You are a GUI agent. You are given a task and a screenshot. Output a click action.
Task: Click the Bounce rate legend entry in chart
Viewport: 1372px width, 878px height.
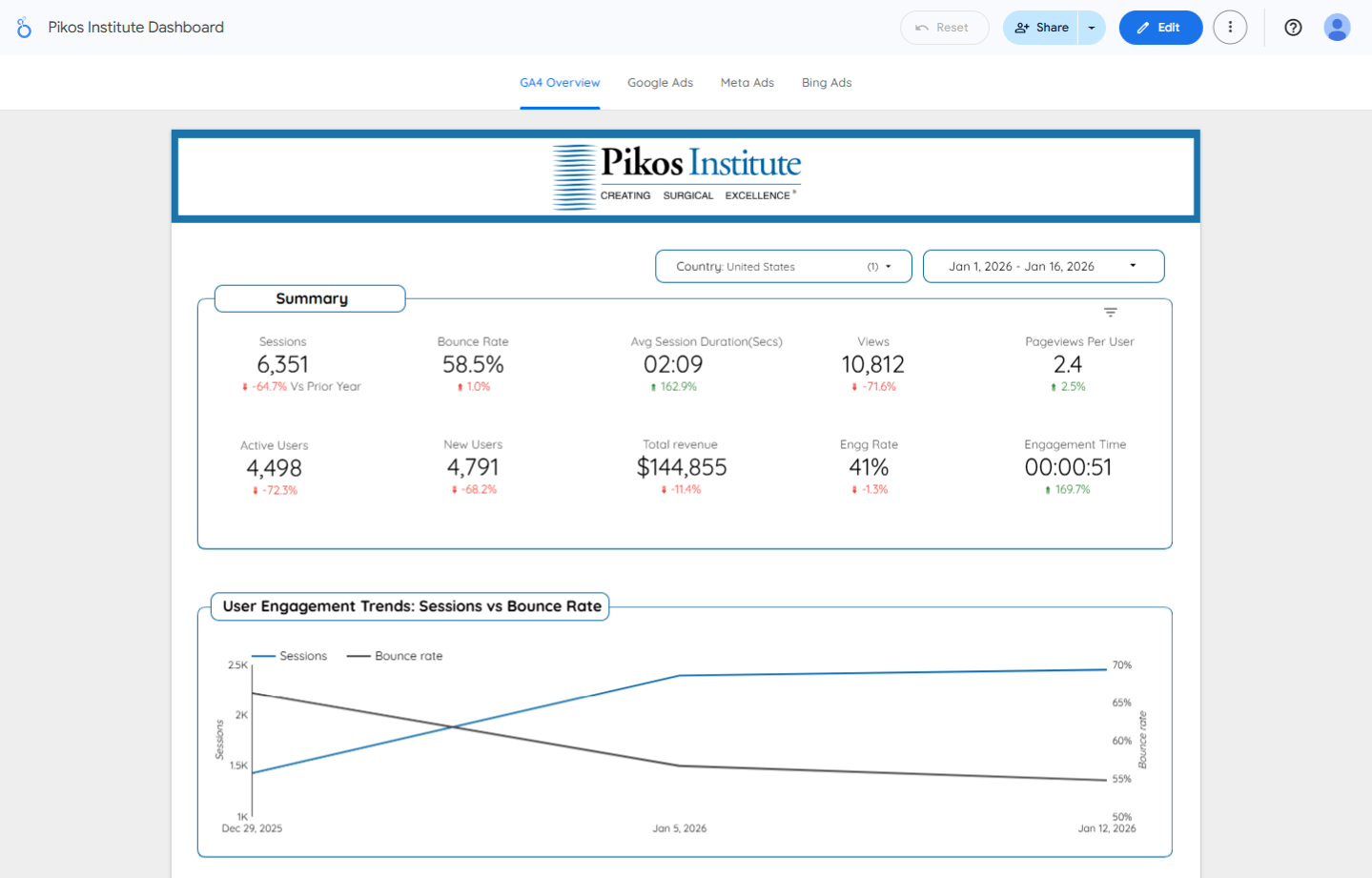click(x=396, y=656)
